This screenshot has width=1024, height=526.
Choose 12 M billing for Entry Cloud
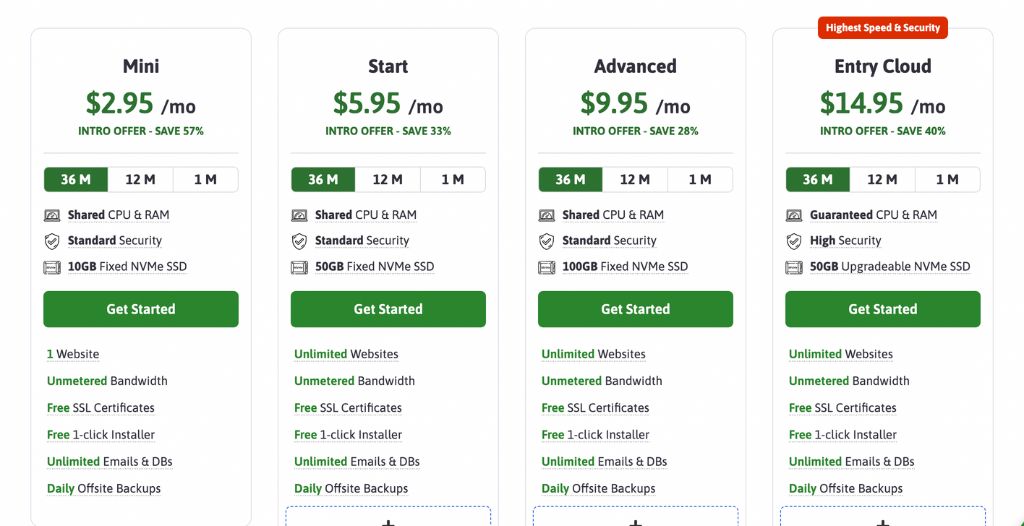882,180
